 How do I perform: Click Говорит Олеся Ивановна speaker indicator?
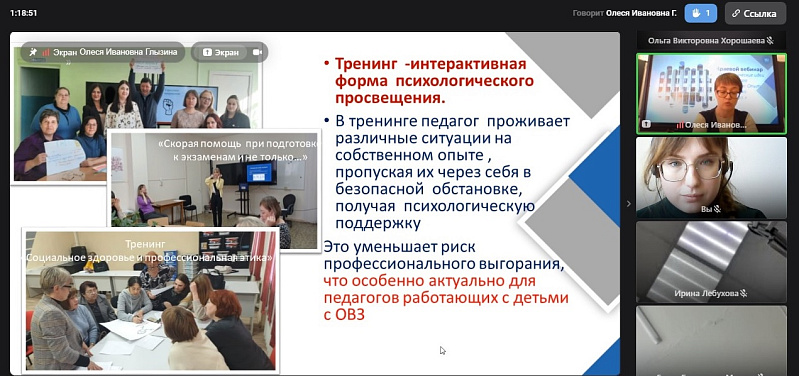(625, 14)
